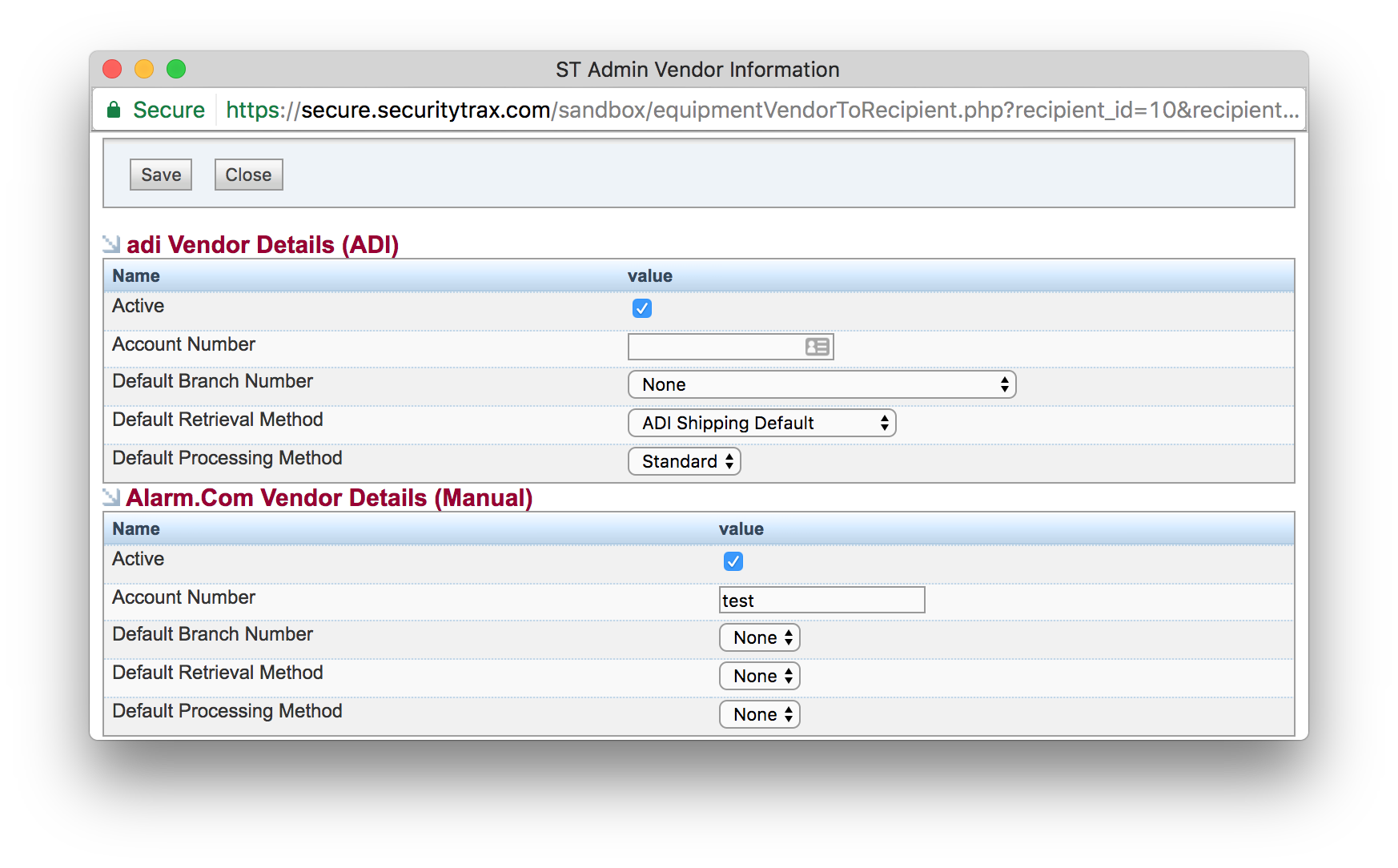
Task: Open Alarm.Com Default Retrieval Method dropdown
Action: point(760,676)
